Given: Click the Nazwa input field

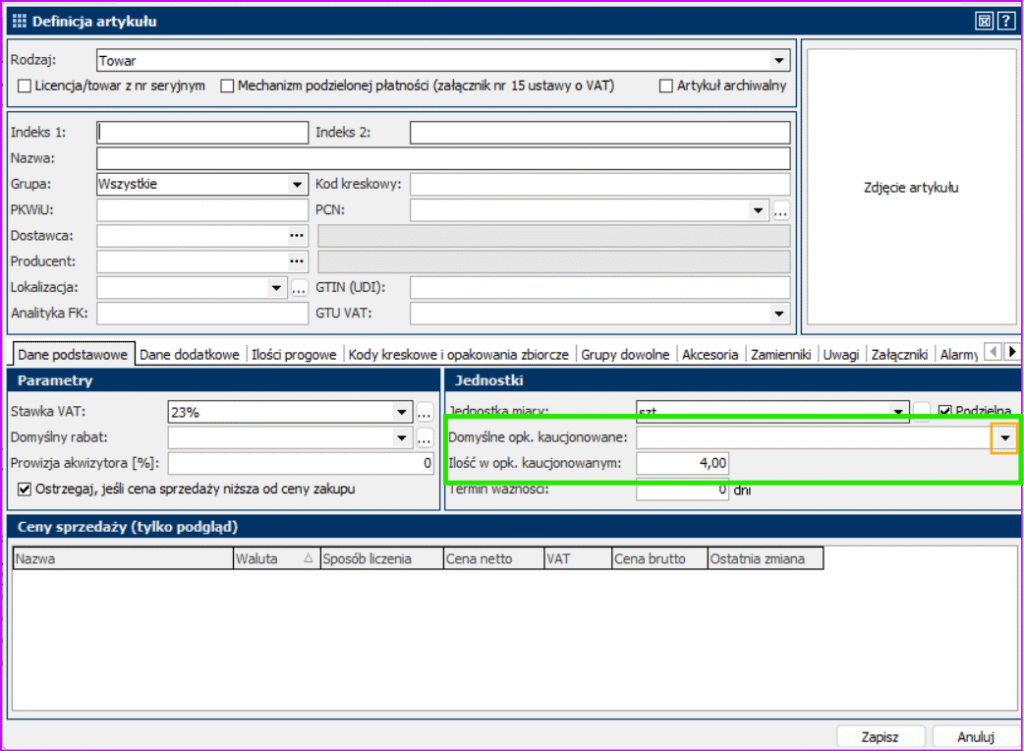Looking at the screenshot, I should [443, 159].
